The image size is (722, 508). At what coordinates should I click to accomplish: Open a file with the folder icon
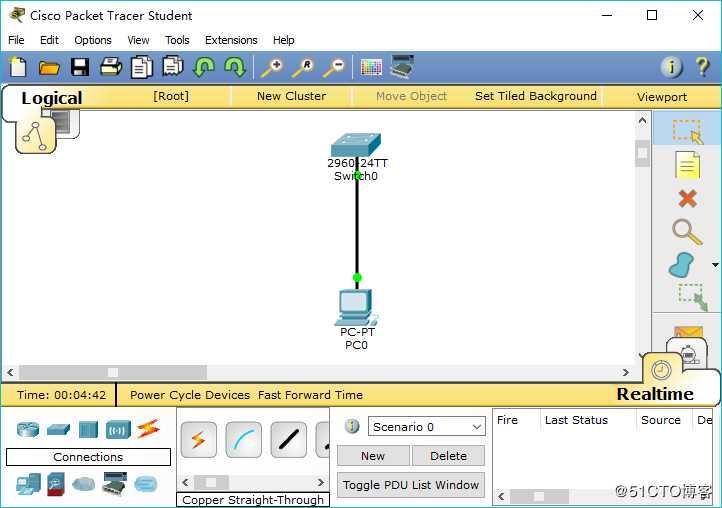click(49, 68)
